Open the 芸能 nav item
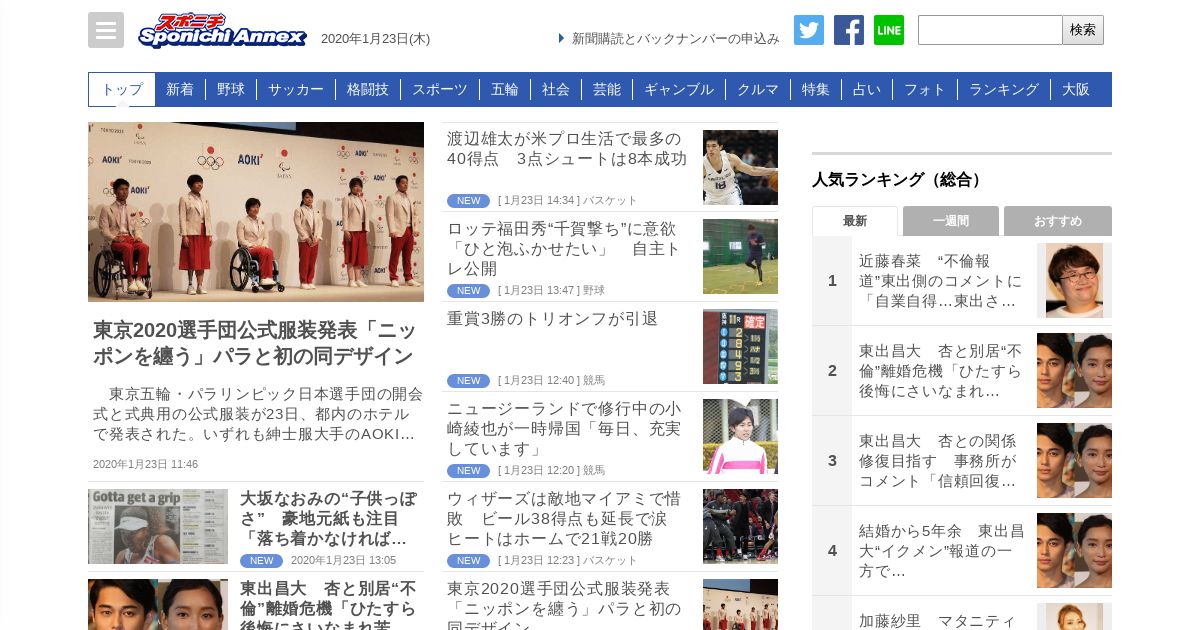The height and width of the screenshot is (630, 1200). click(x=607, y=89)
